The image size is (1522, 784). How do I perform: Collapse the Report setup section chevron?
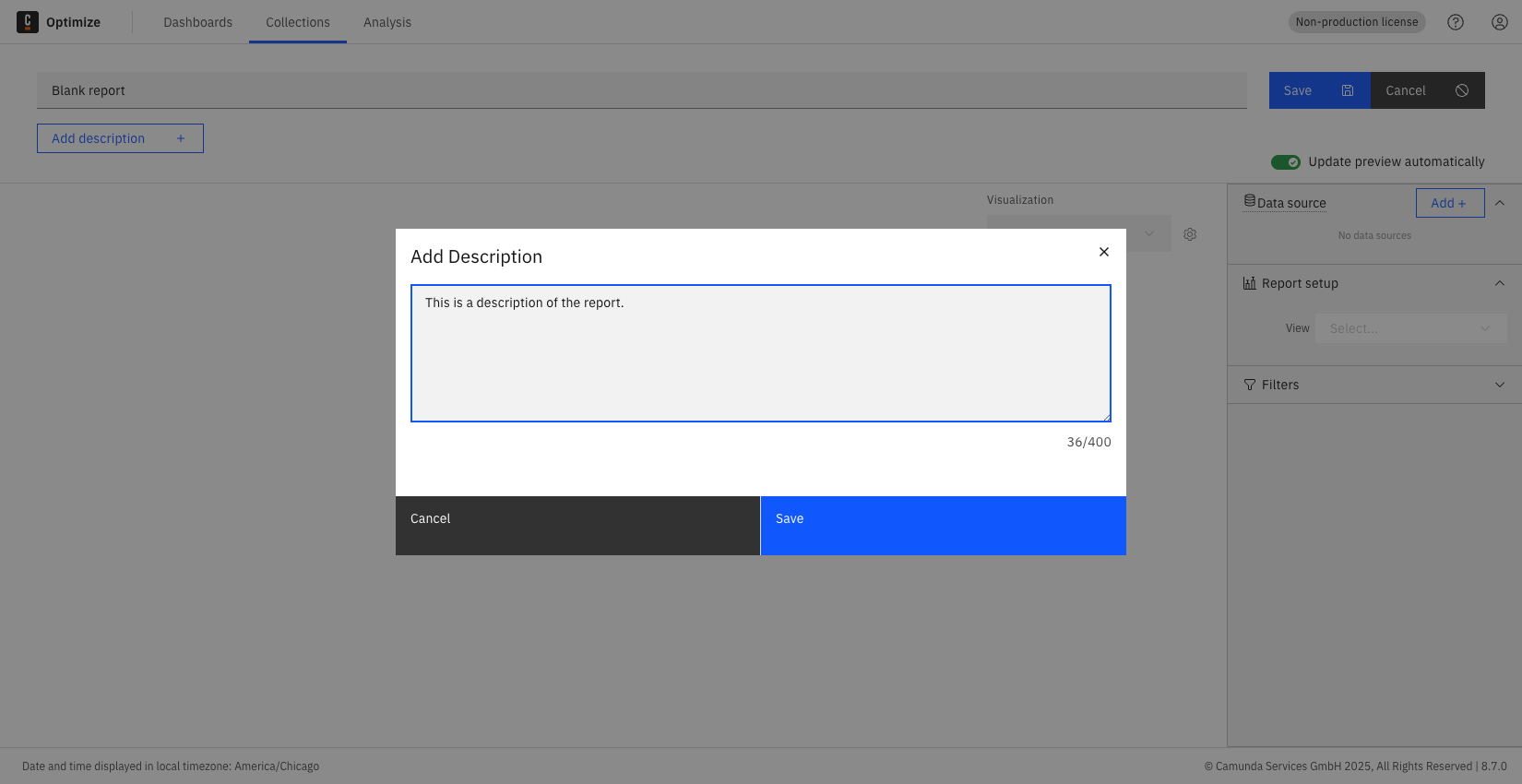tap(1500, 283)
